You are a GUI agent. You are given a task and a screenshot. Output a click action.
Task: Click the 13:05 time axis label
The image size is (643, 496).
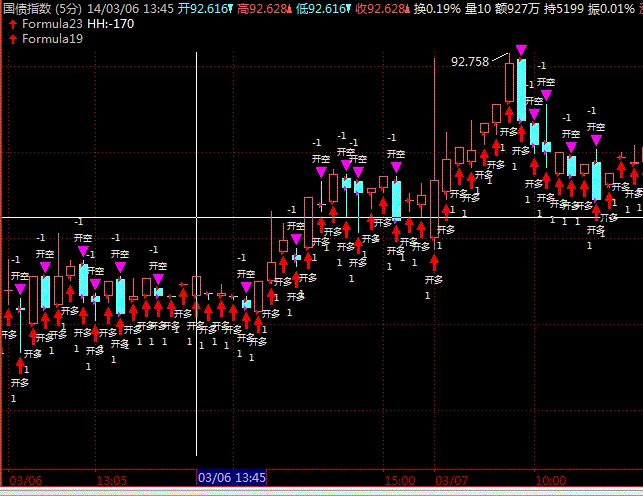tap(112, 480)
